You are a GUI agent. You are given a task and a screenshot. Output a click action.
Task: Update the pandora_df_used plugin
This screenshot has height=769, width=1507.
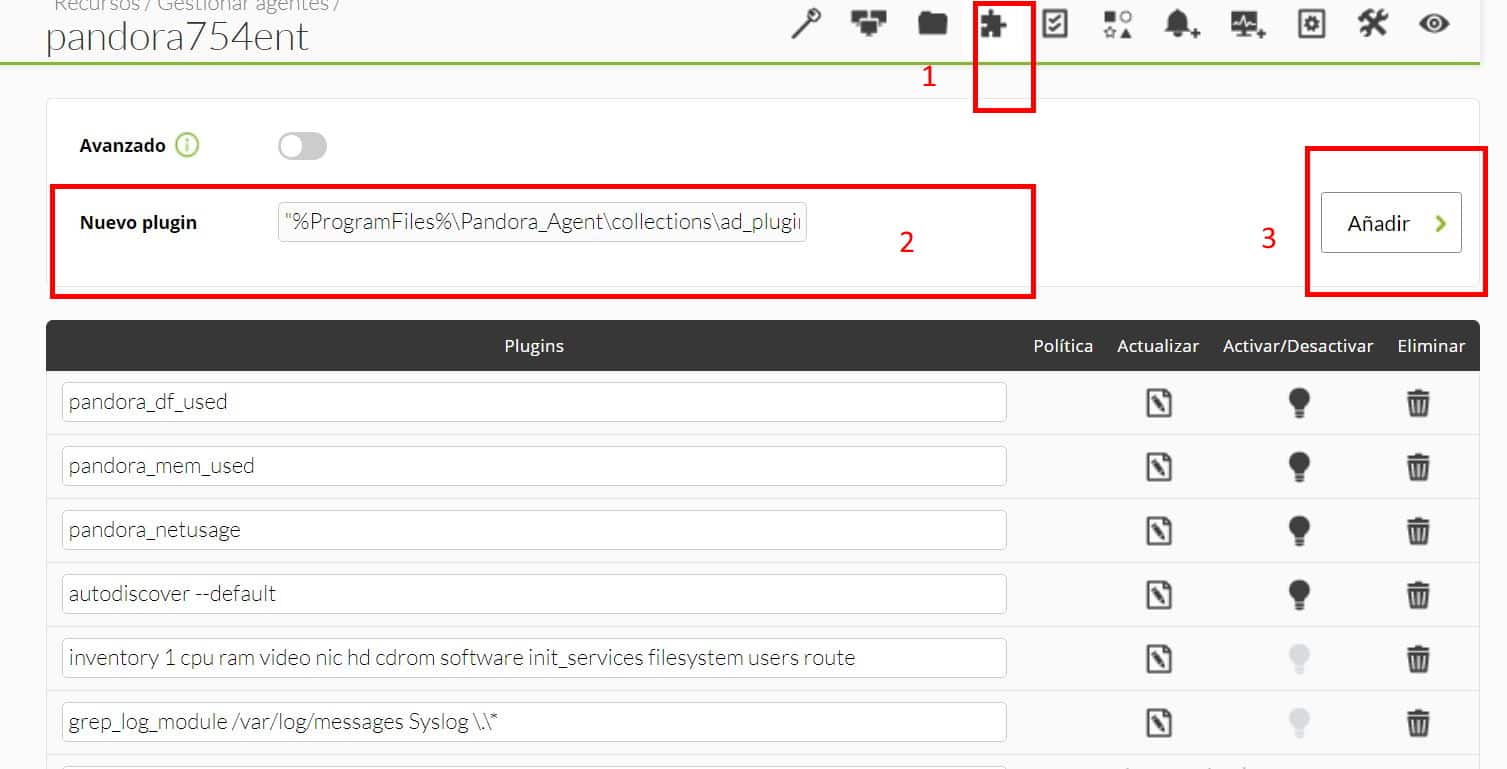[1158, 403]
